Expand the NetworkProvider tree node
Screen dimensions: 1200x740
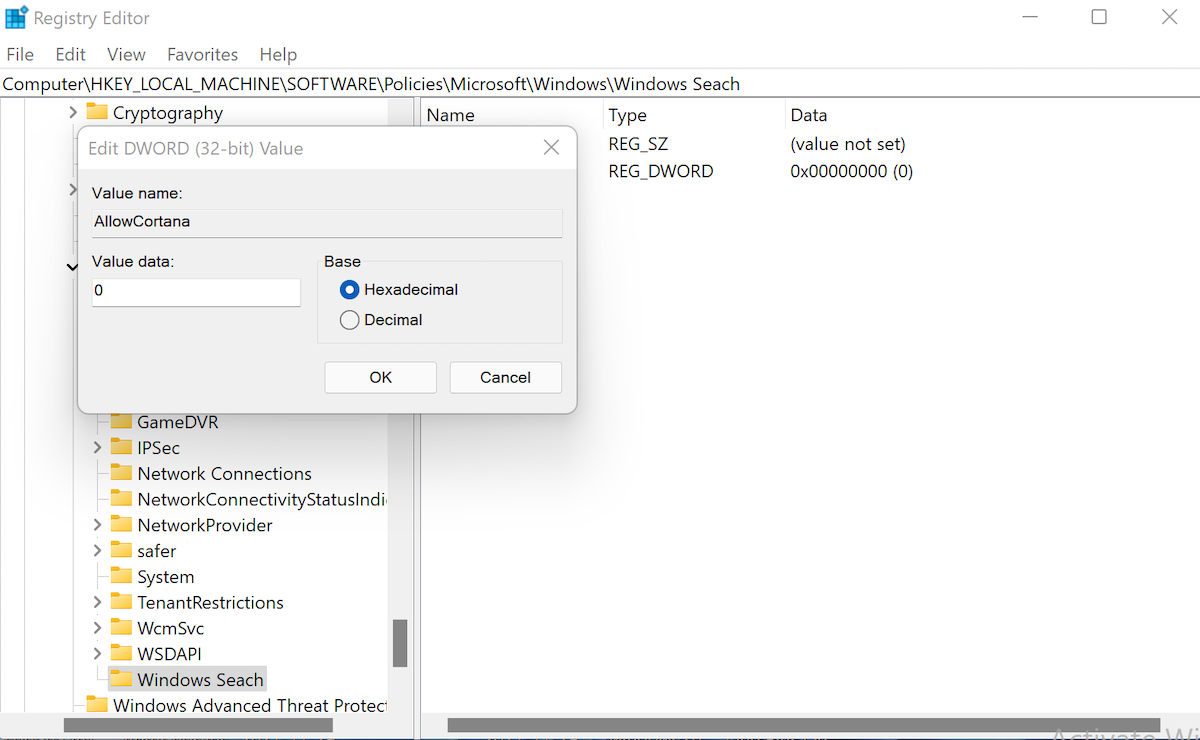pos(96,524)
